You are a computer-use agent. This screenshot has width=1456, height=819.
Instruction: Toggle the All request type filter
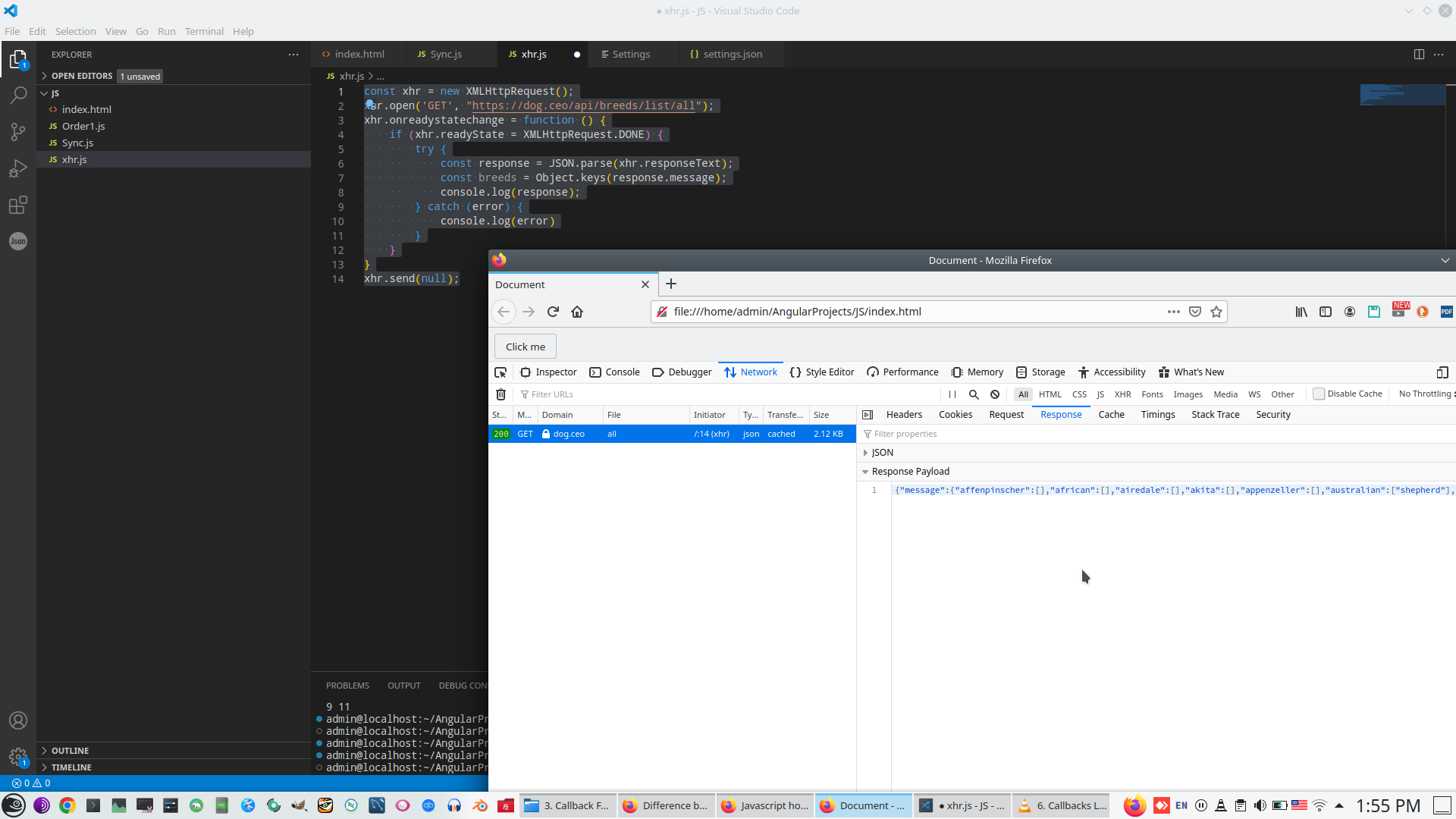click(1023, 394)
